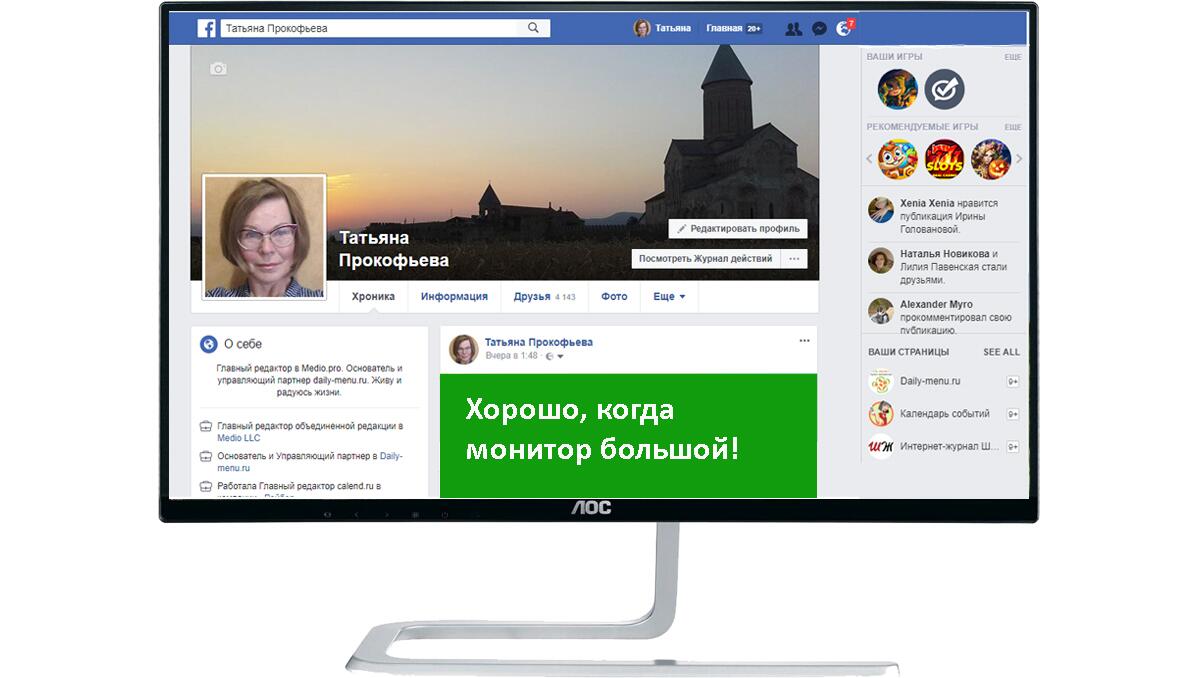The image size is (1200, 678).
Task: Click Редактировать профиль button
Action: [x=738, y=229]
